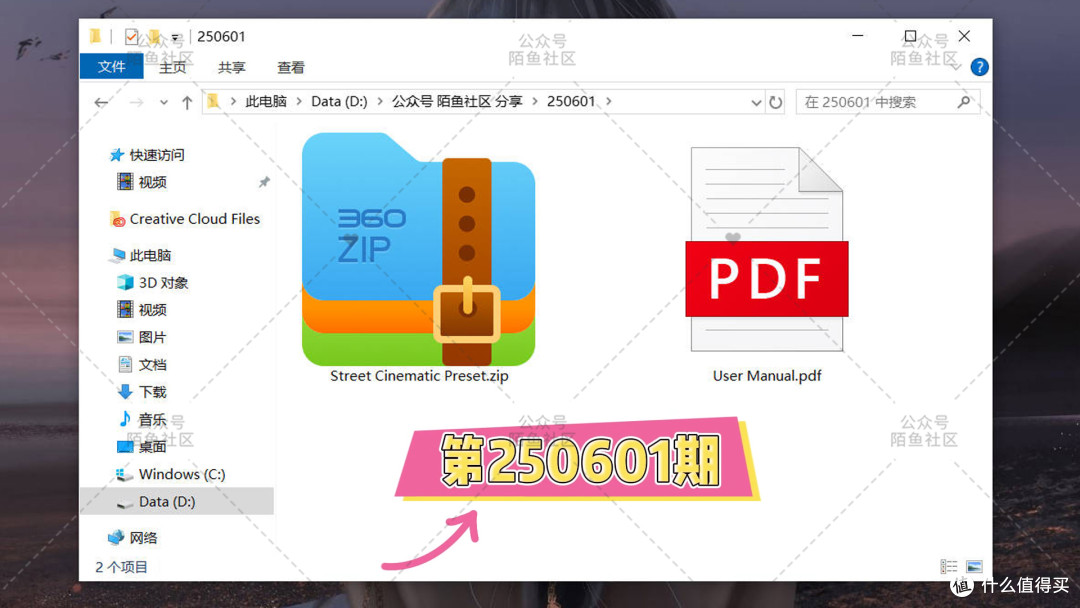Select Windows (C:) drive in sidebar
This screenshot has height=608, width=1080.
(x=182, y=474)
